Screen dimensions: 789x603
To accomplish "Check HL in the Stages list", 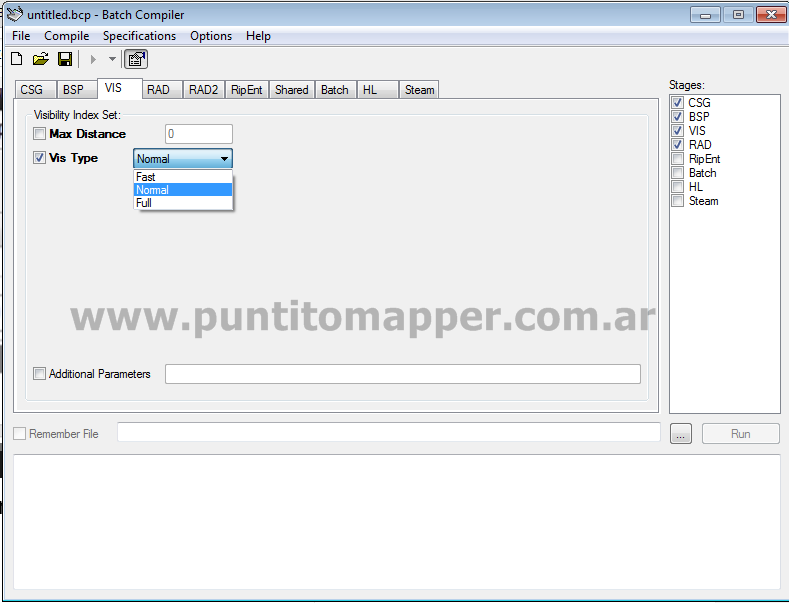I will 677,187.
